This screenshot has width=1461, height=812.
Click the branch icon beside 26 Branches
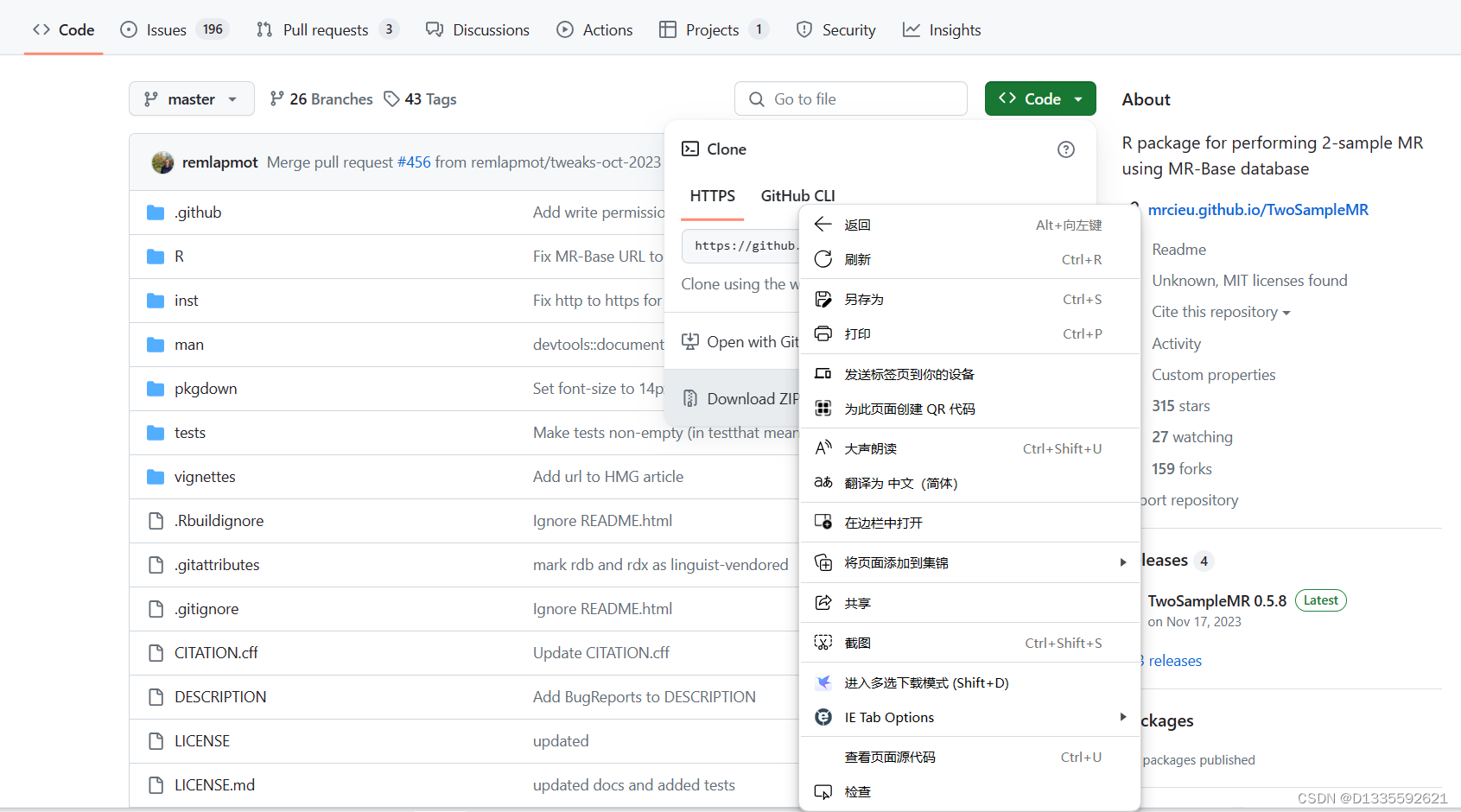coord(276,98)
